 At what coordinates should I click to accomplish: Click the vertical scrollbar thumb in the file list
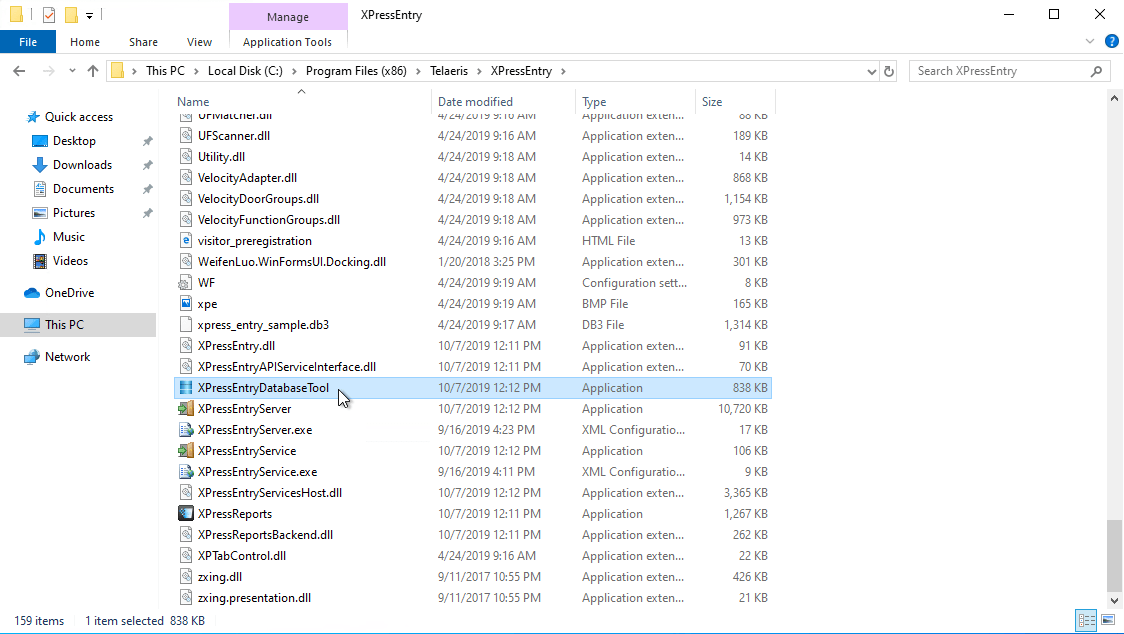click(1114, 555)
